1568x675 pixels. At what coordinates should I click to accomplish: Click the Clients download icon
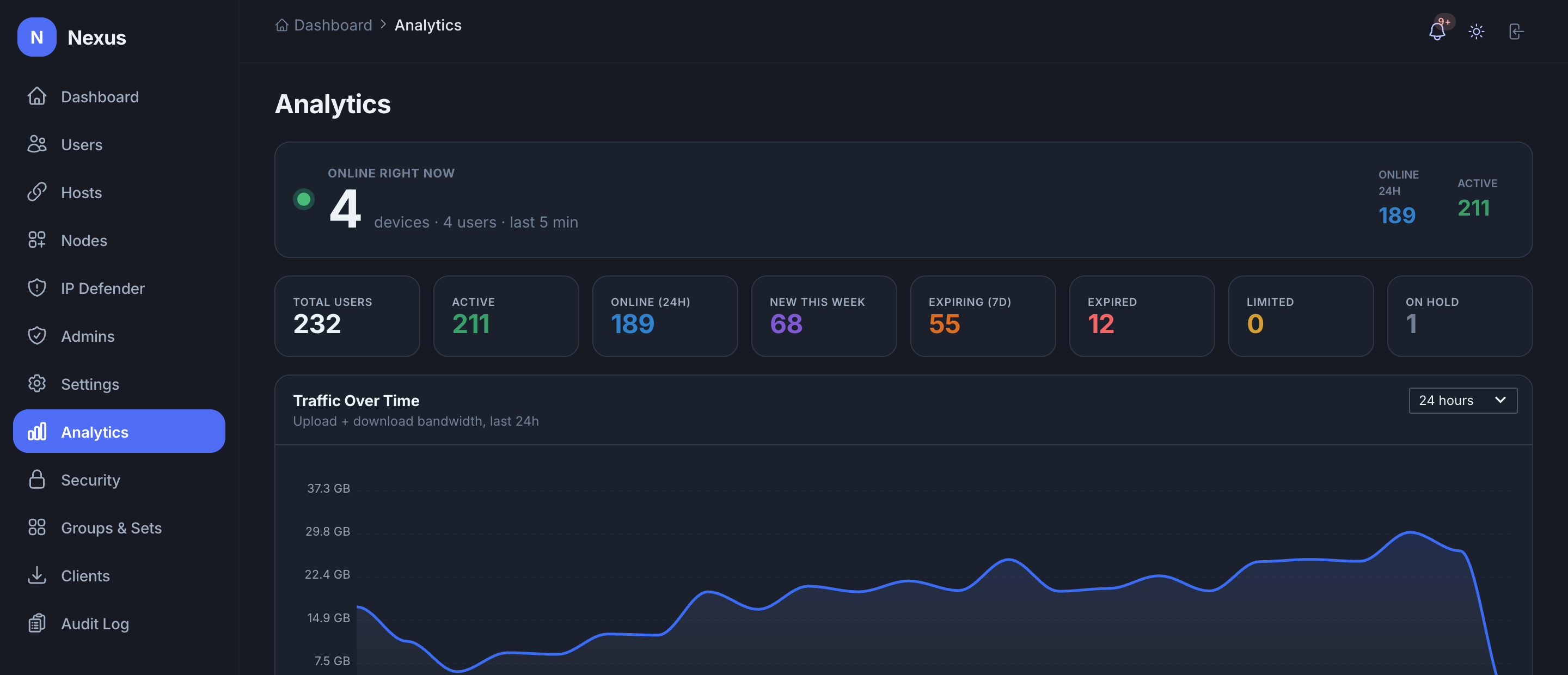tap(36, 575)
